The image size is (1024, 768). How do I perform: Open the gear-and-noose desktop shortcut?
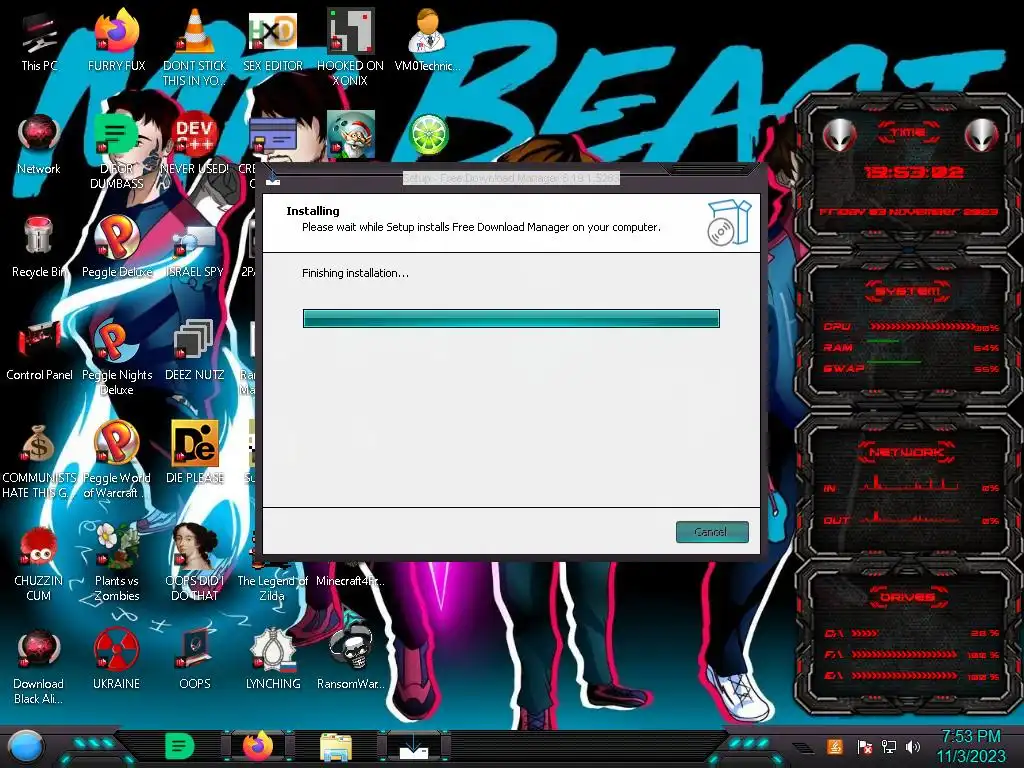click(273, 660)
